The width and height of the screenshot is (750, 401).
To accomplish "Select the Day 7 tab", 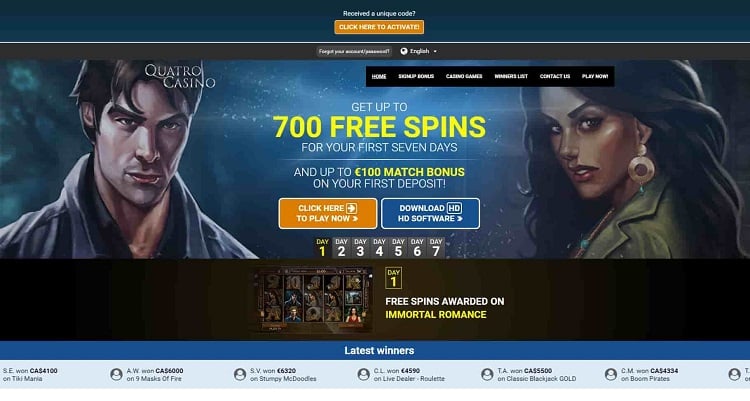I will pos(436,248).
